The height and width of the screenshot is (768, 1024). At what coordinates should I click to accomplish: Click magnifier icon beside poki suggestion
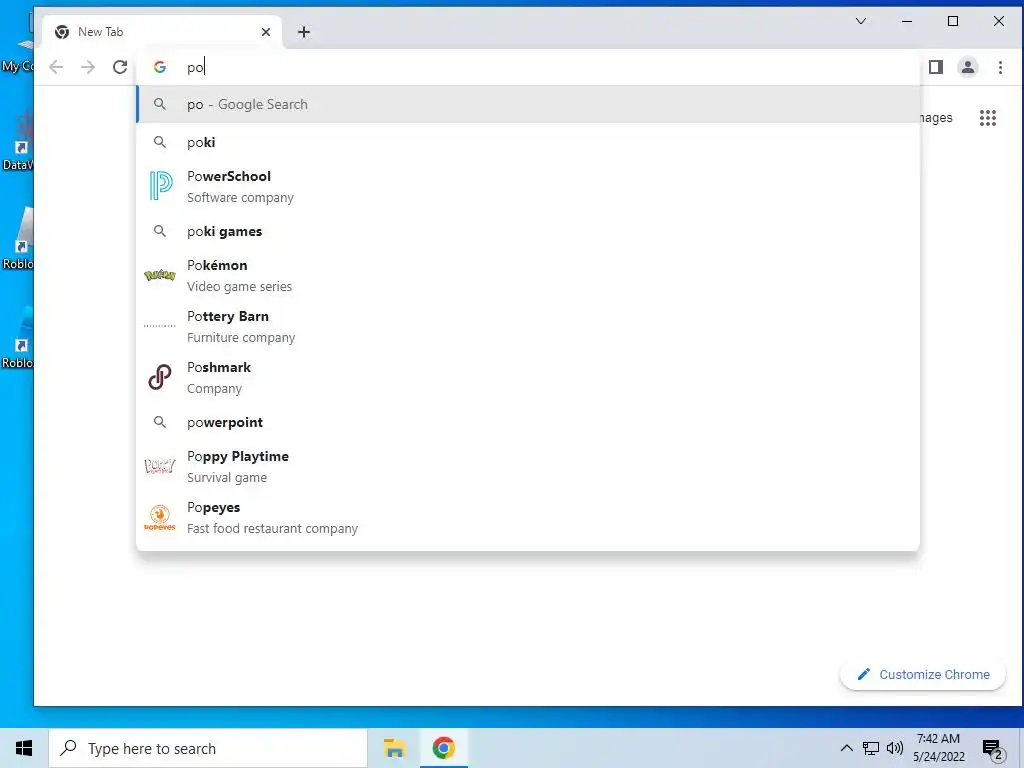point(159,142)
